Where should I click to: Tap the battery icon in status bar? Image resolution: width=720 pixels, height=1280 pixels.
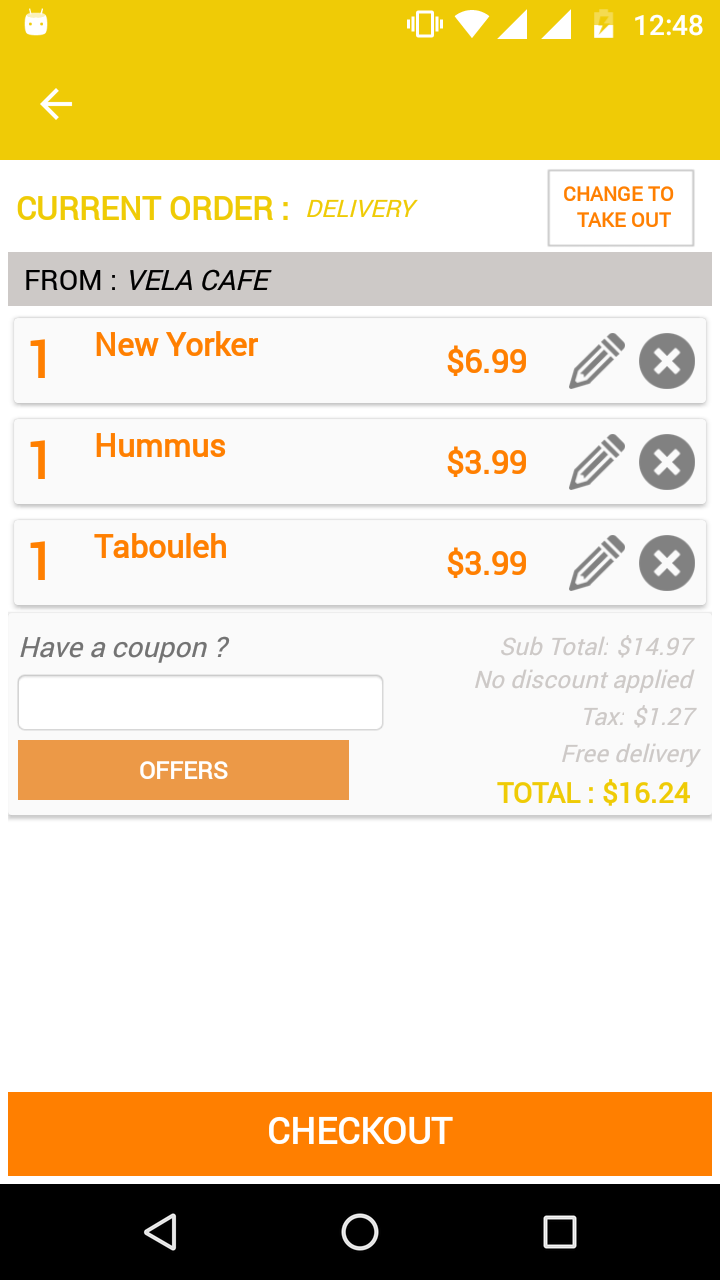pyautogui.click(x=603, y=24)
